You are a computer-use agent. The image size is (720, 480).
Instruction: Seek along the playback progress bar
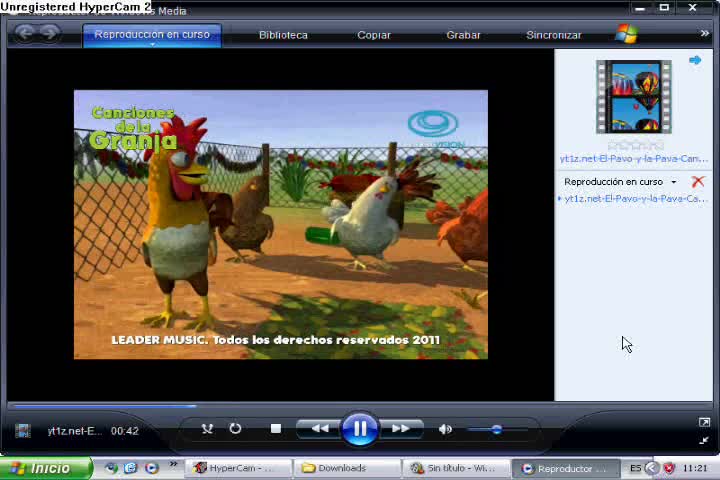pyautogui.click(x=360, y=406)
